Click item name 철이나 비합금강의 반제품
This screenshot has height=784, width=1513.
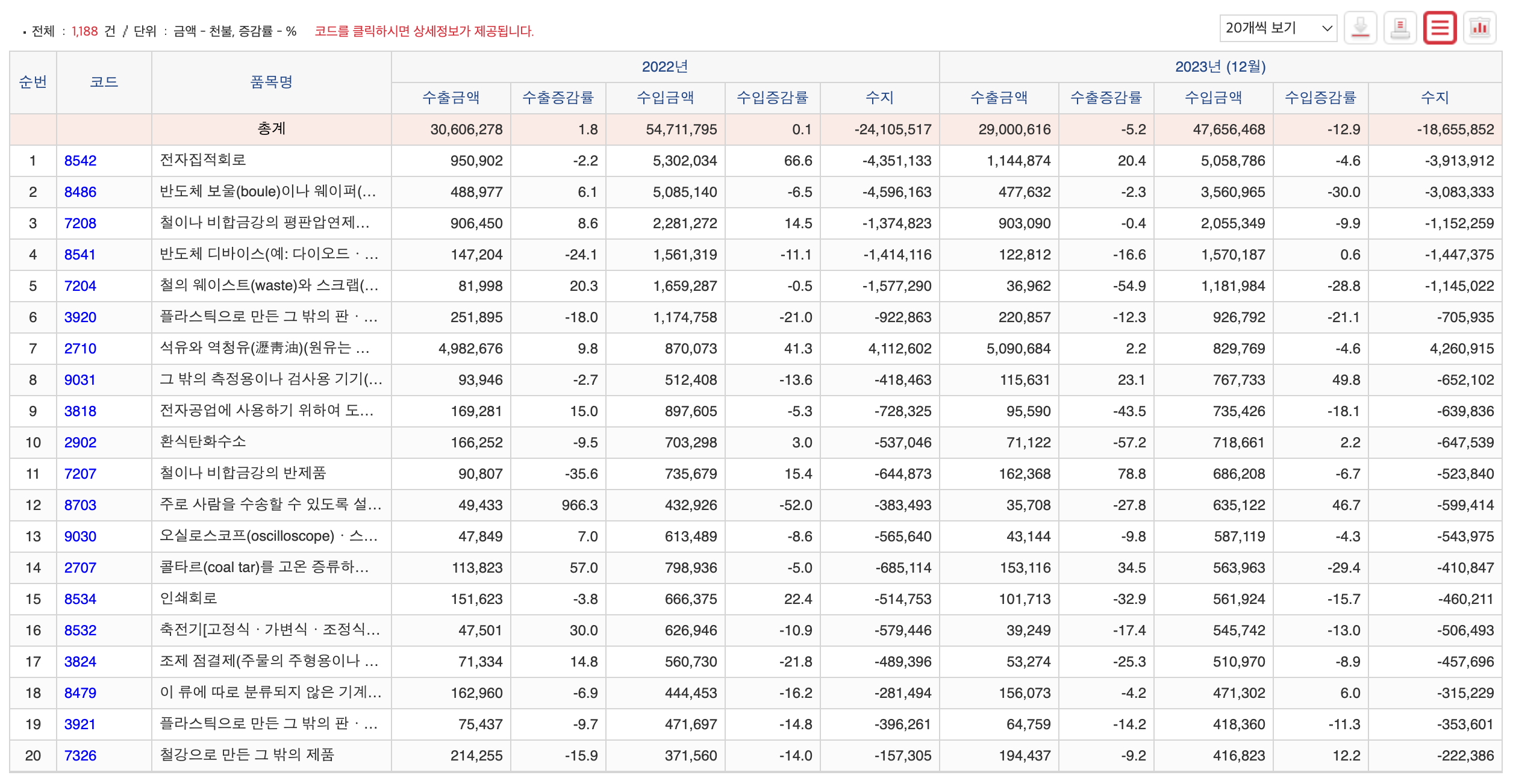click(243, 473)
